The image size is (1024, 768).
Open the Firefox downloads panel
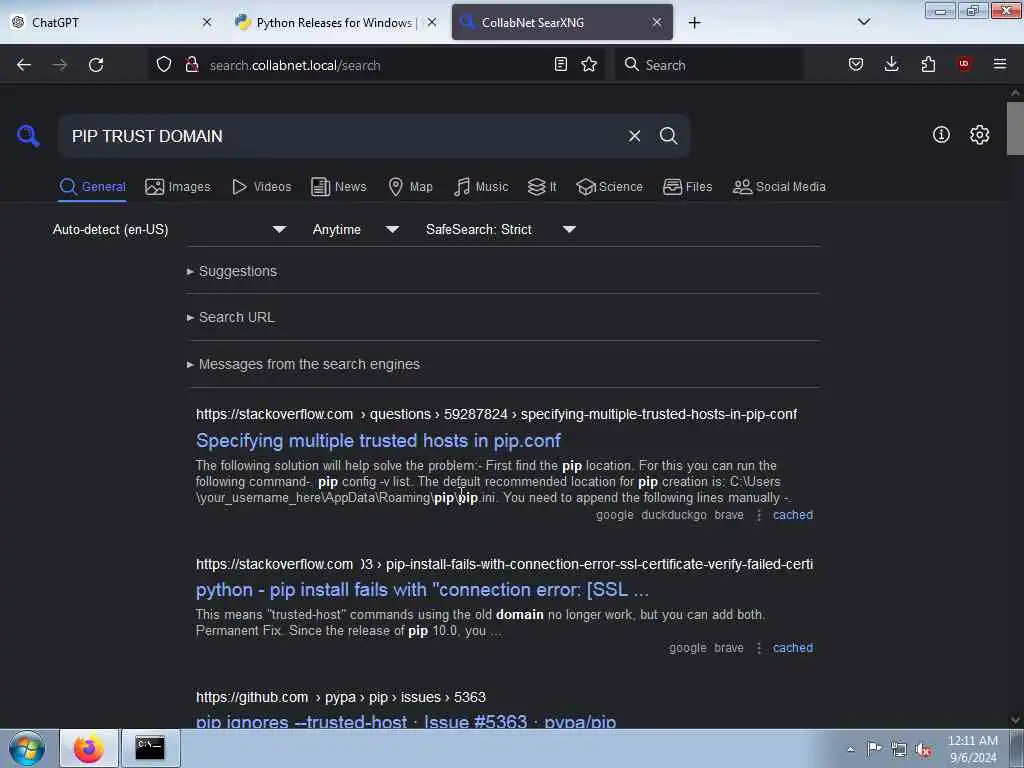891,64
